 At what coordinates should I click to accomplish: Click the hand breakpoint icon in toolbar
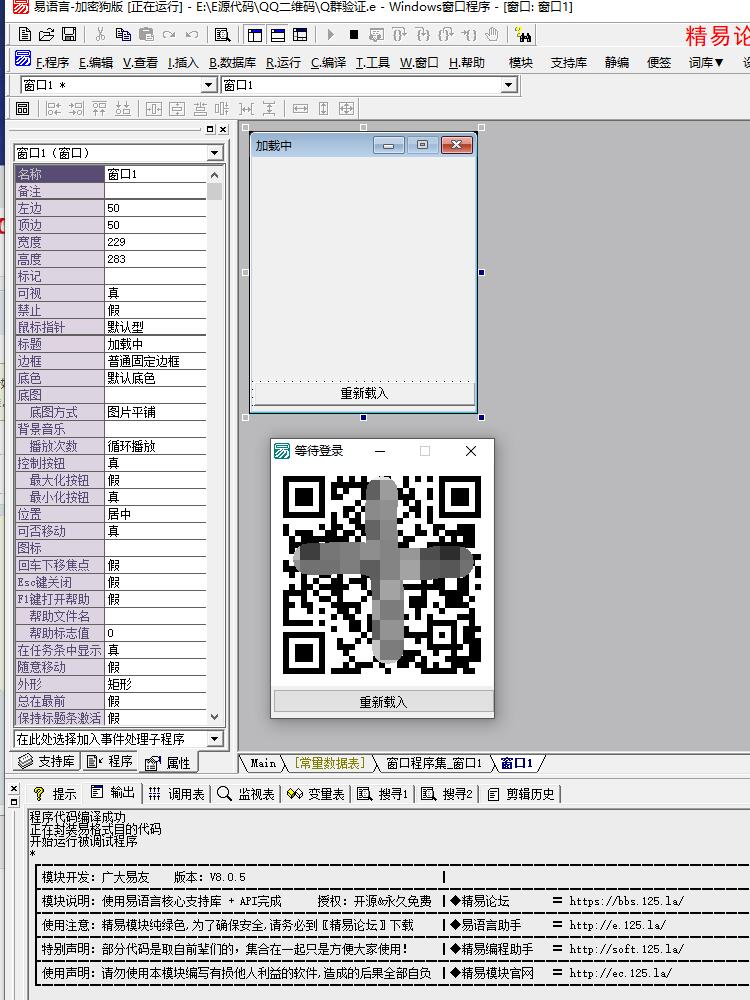pos(492,34)
